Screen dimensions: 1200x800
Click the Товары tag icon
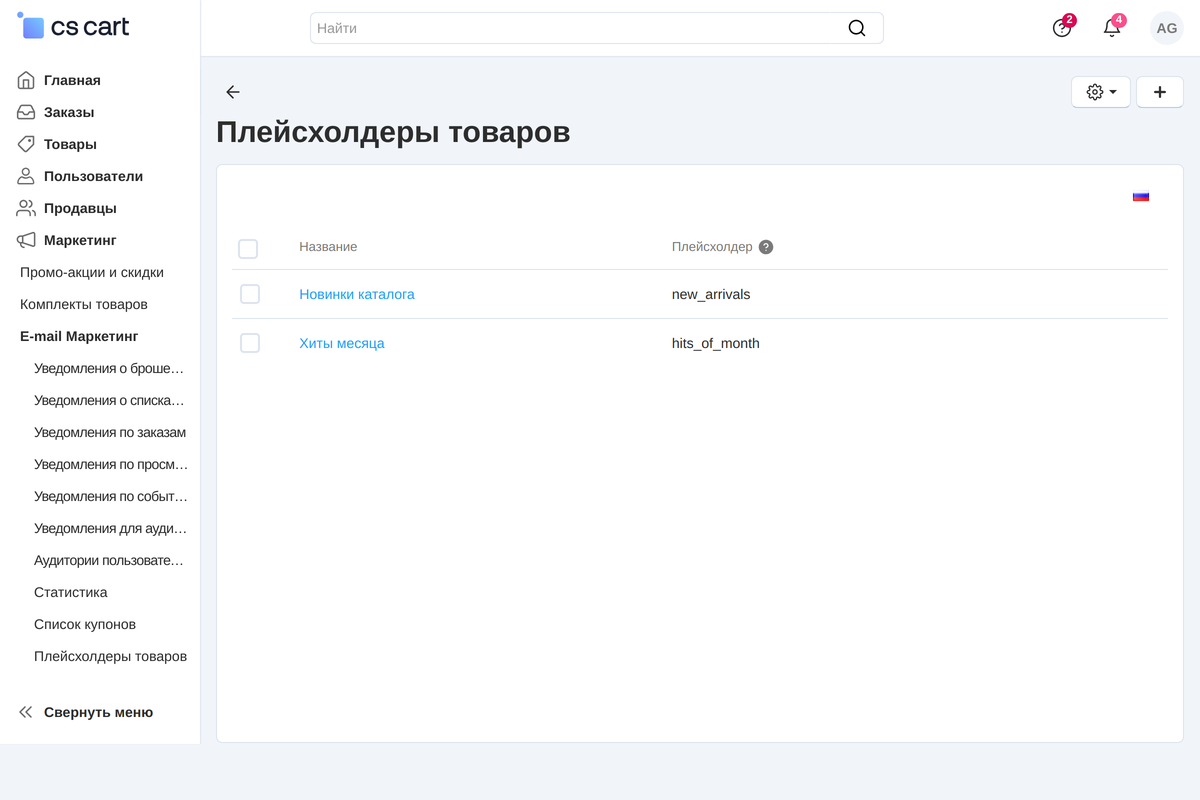(26, 144)
